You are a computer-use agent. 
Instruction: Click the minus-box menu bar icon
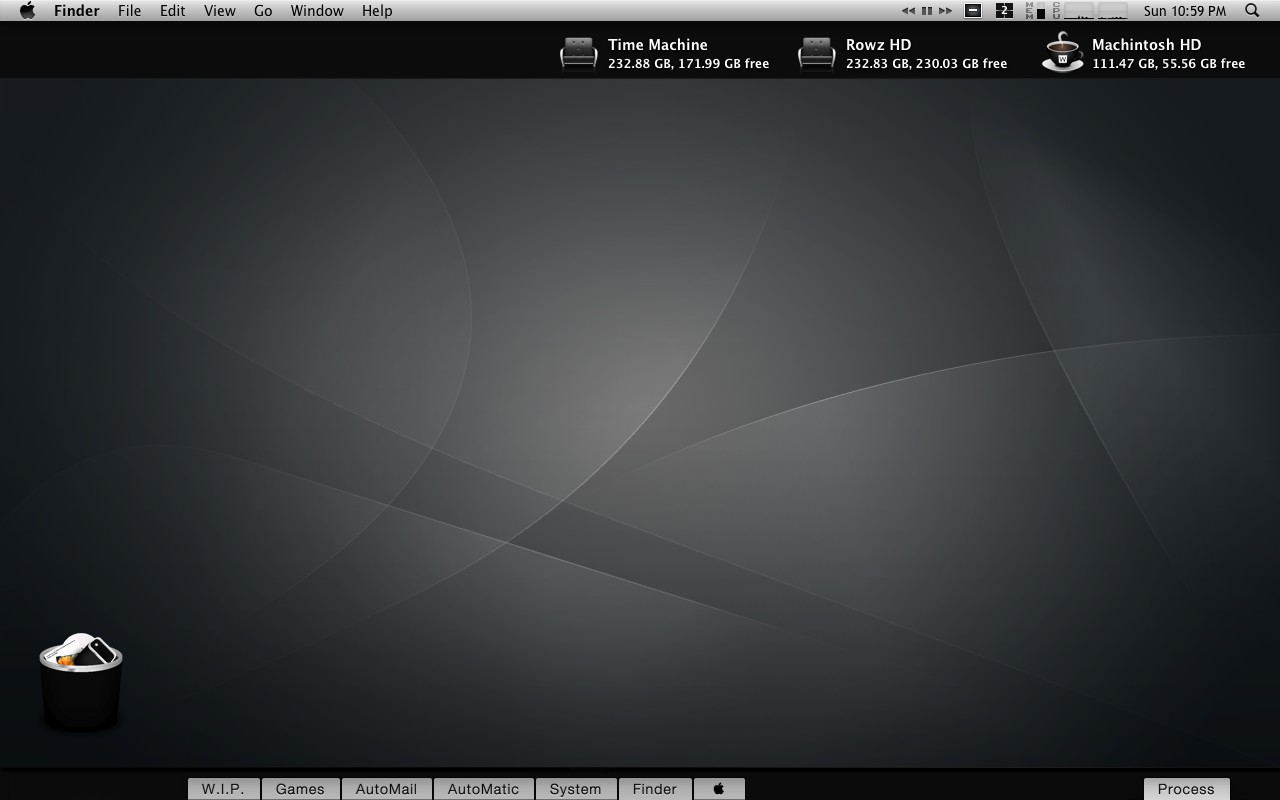tap(973, 11)
